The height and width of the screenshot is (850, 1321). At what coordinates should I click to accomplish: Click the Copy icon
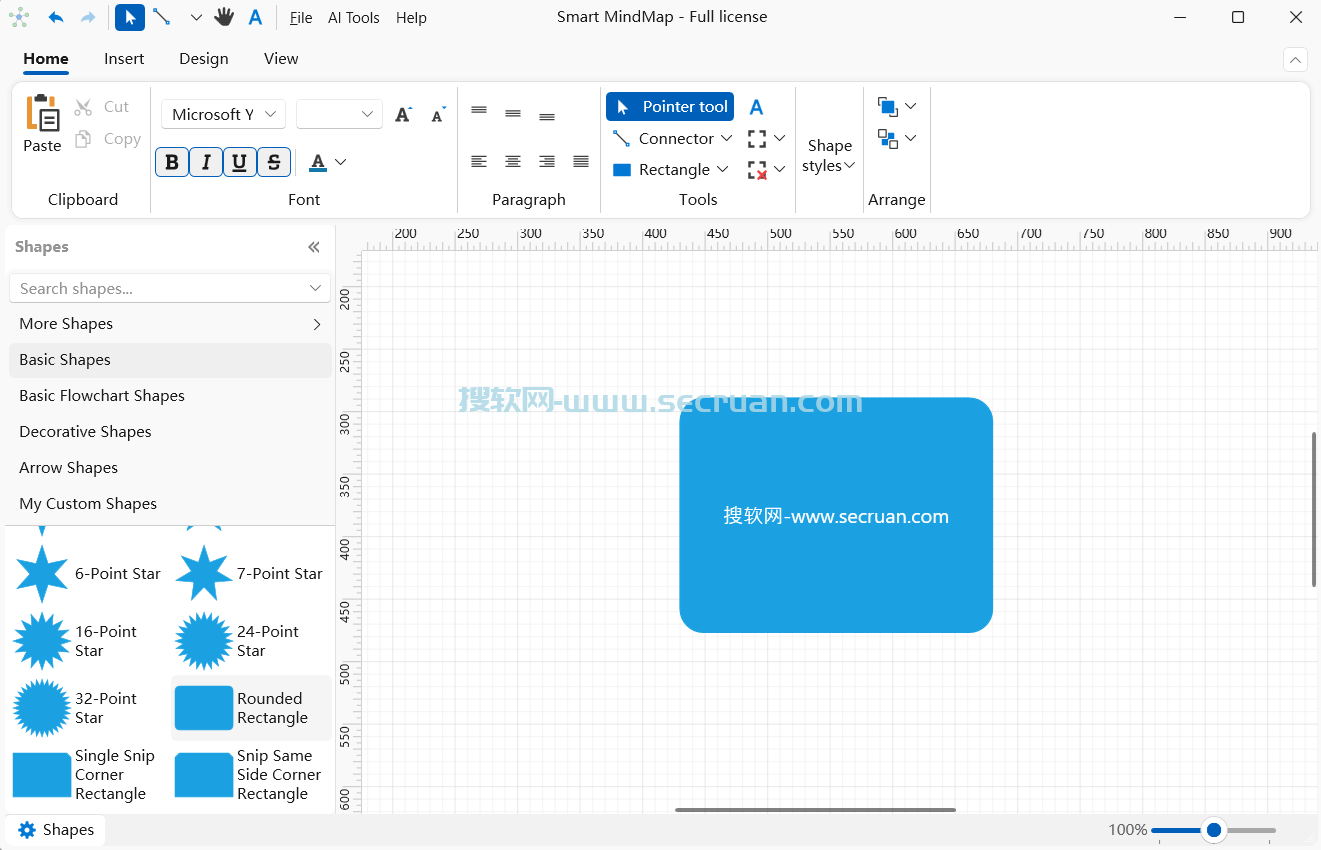point(83,139)
